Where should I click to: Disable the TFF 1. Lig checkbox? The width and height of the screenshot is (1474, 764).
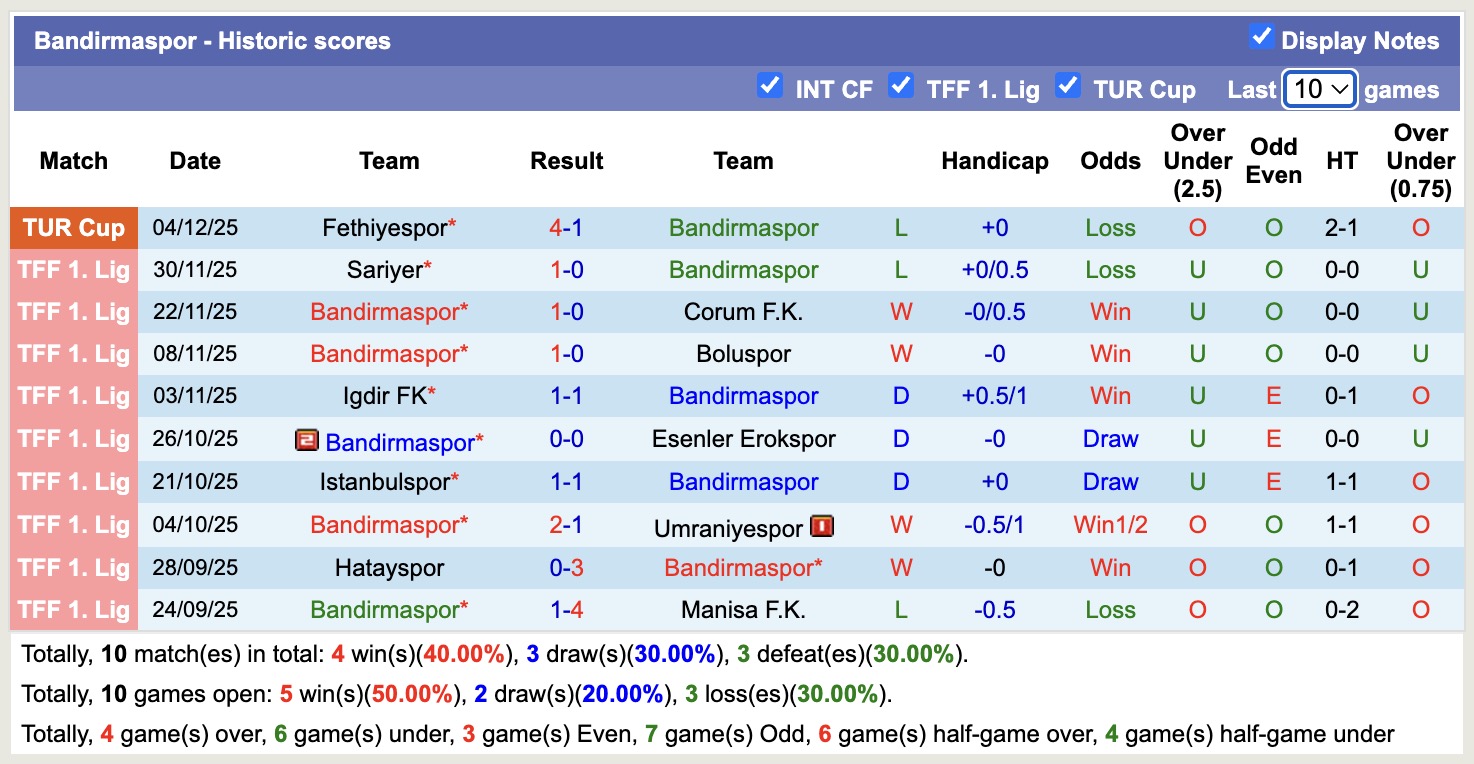[901, 86]
